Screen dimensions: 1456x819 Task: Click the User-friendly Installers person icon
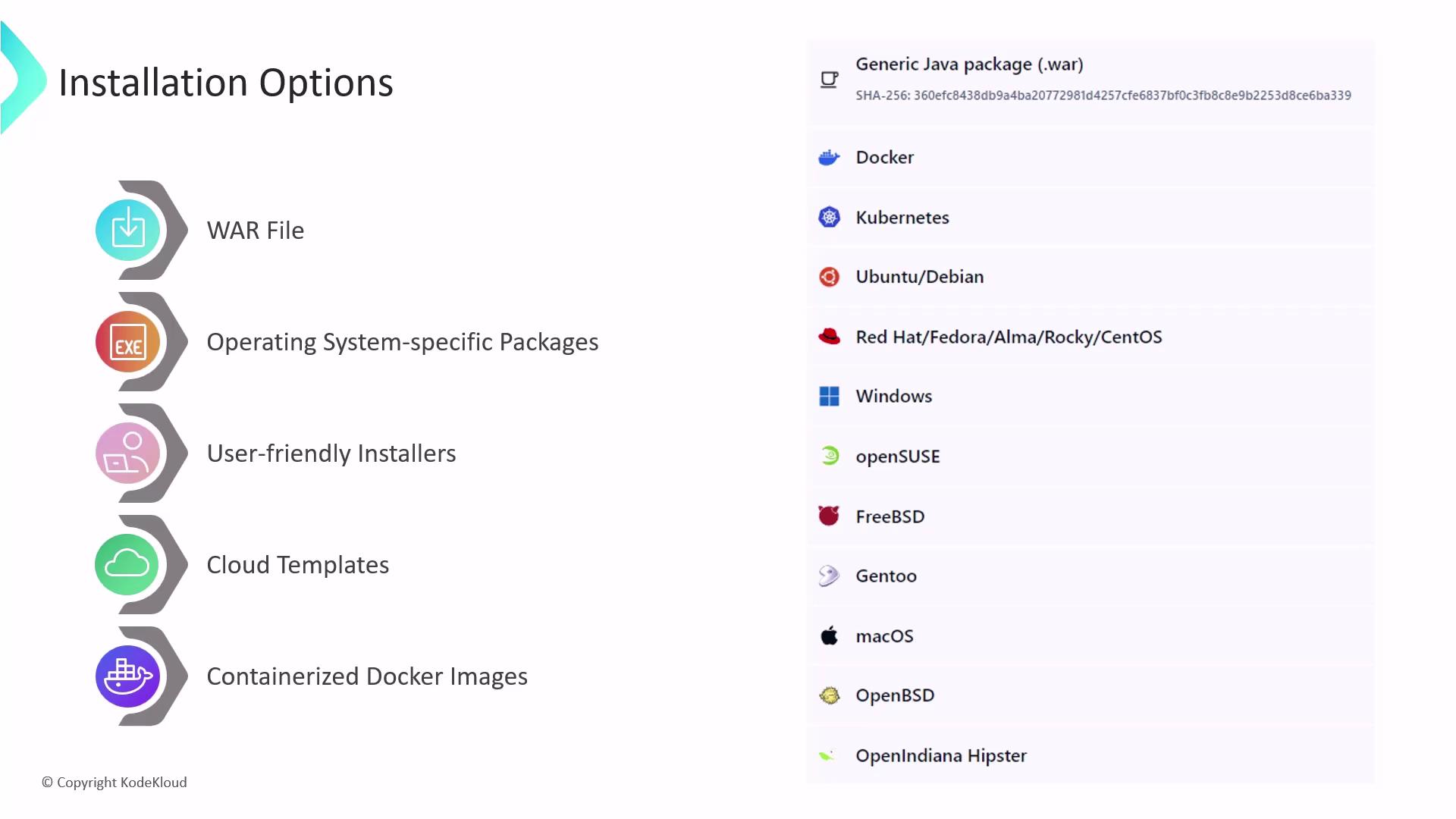pos(127,453)
